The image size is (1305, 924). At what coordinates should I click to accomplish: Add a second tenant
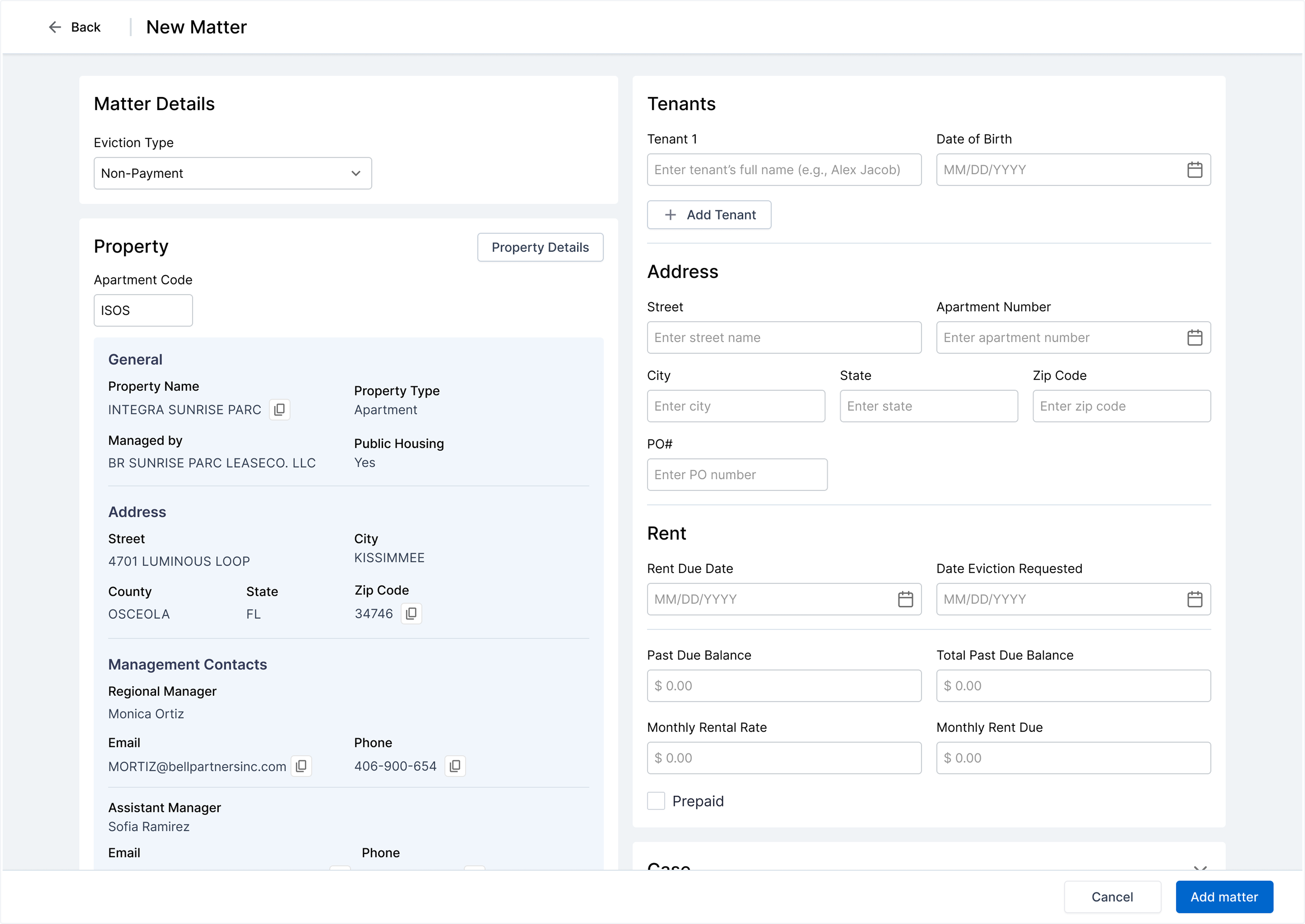(x=709, y=215)
